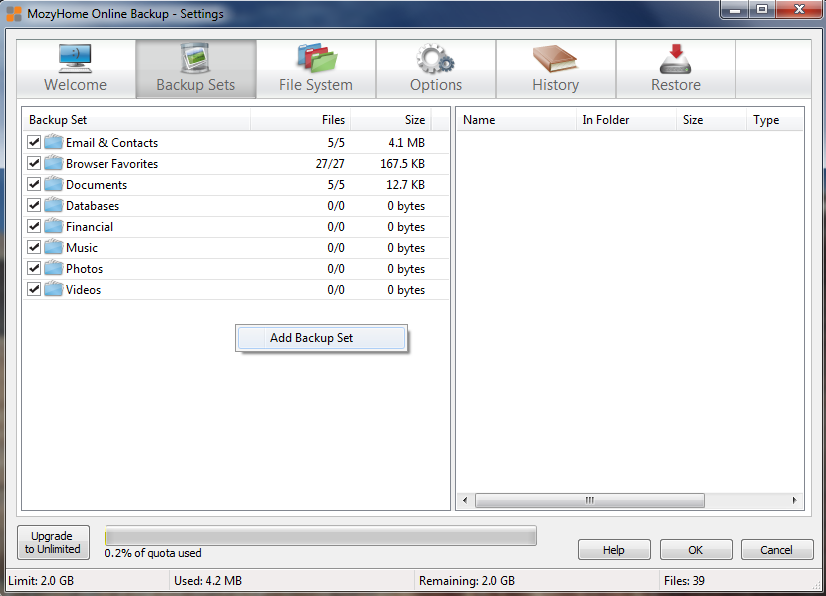
Task: Open the File System tab label
Action: click(316, 85)
